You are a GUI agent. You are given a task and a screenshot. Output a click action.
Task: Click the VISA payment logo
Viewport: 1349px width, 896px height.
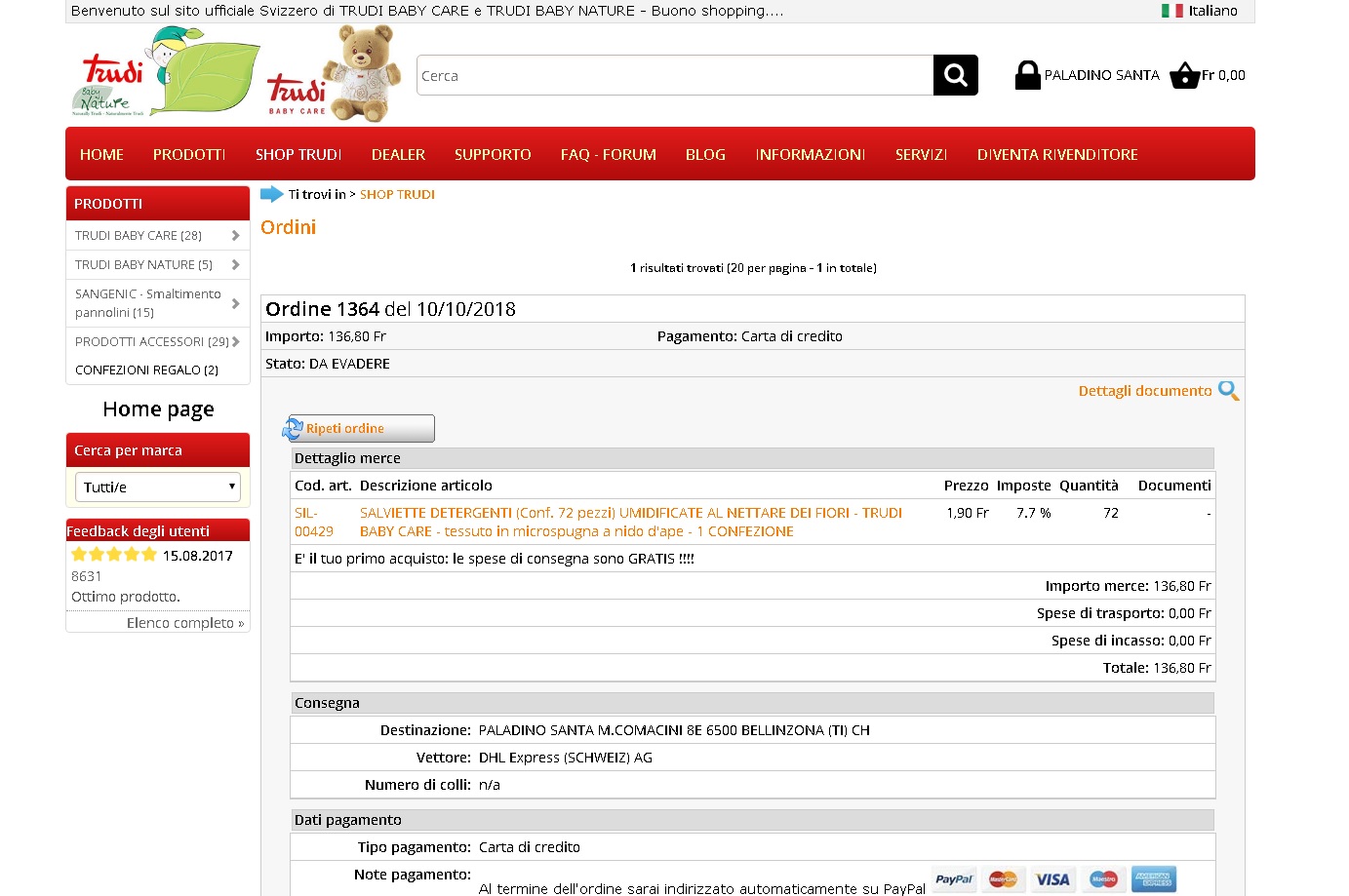coord(1052,879)
